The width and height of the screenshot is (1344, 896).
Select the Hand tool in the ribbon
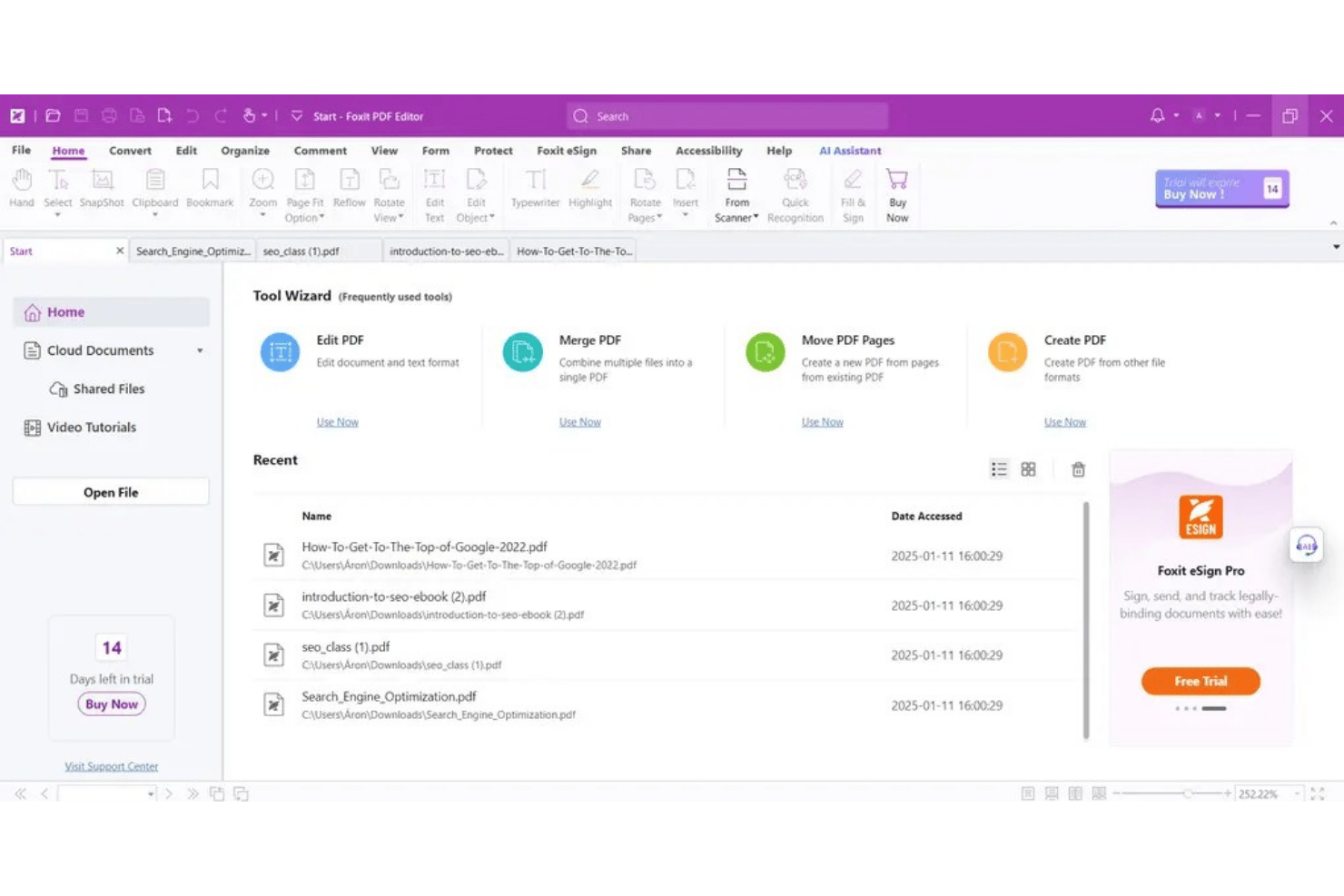(x=22, y=180)
